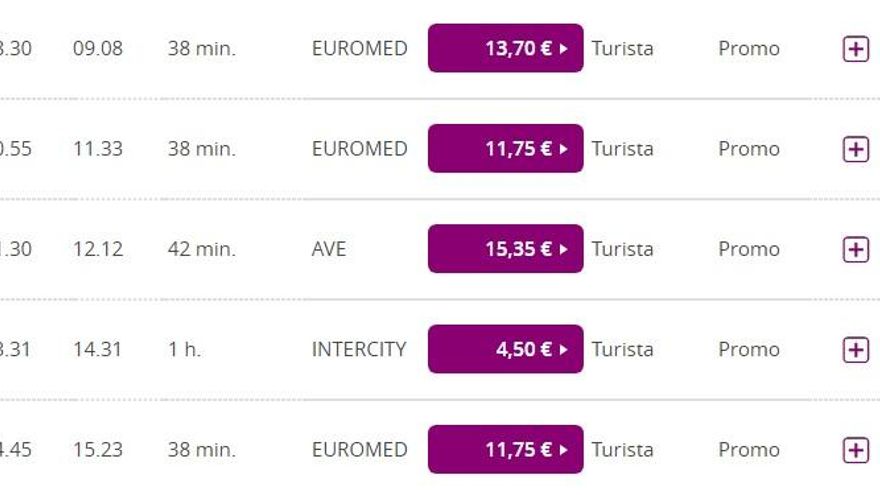
Task: Select the 13,70 € fare button
Action: (x=505, y=48)
